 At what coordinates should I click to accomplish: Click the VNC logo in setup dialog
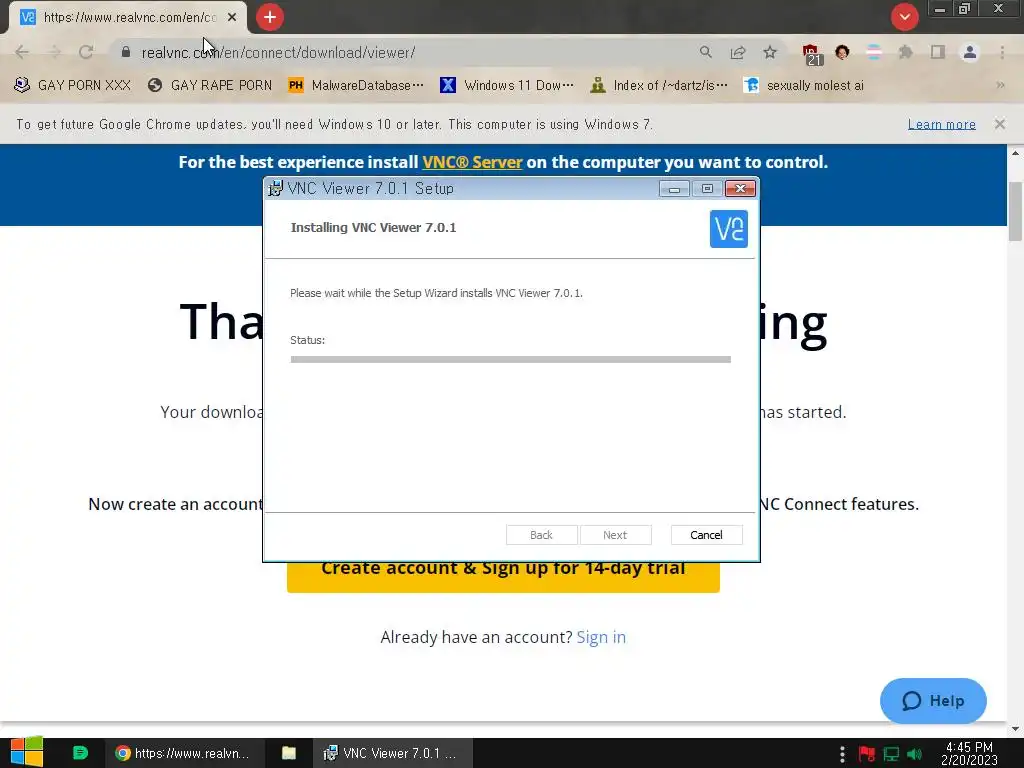(x=728, y=229)
